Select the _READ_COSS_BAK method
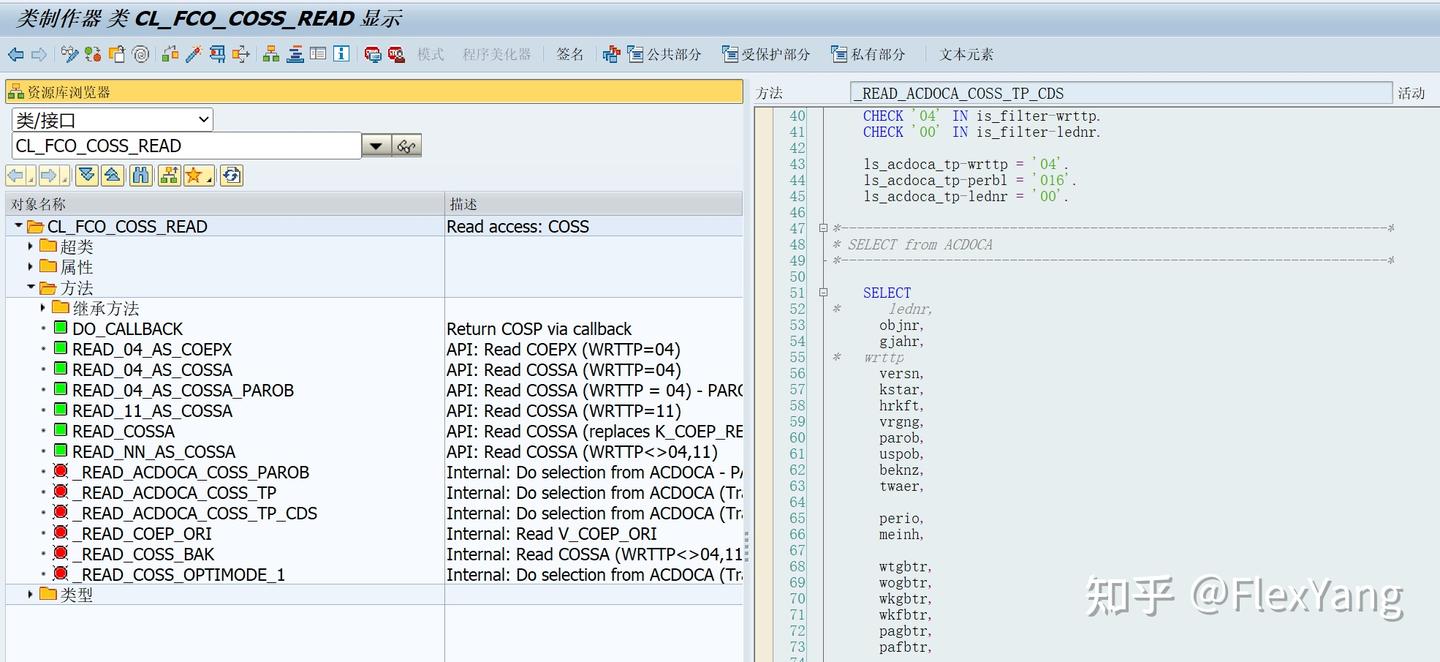 coord(143,554)
